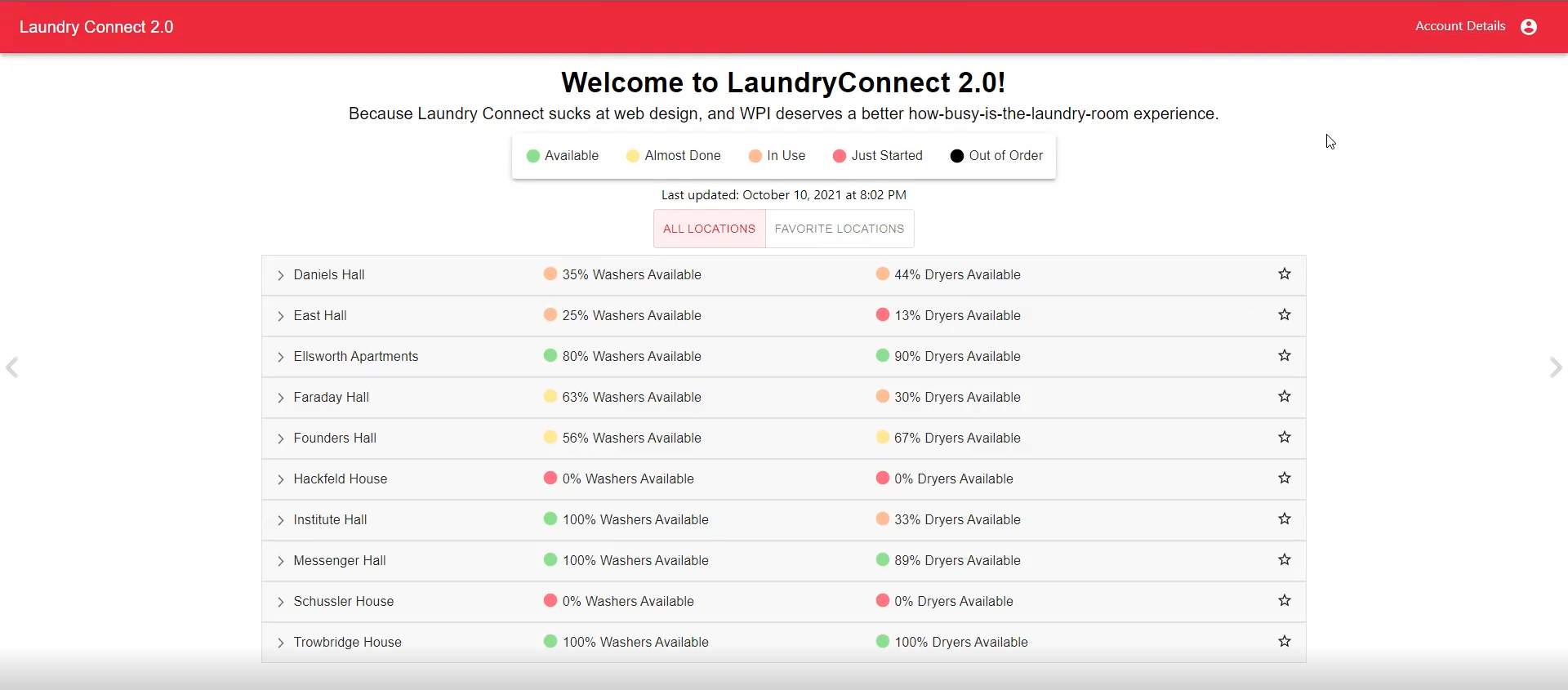Click the Founders Hall washer status dot

pyautogui.click(x=550, y=437)
